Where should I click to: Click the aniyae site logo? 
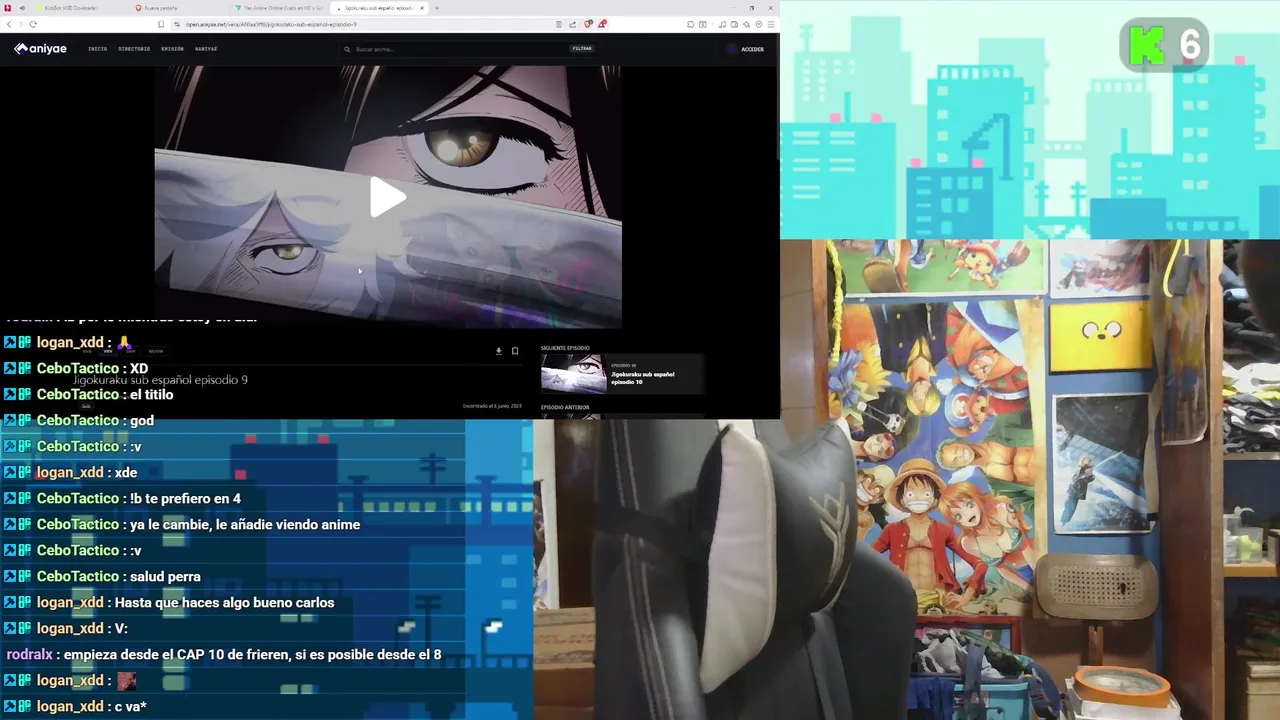pyautogui.click(x=40, y=48)
